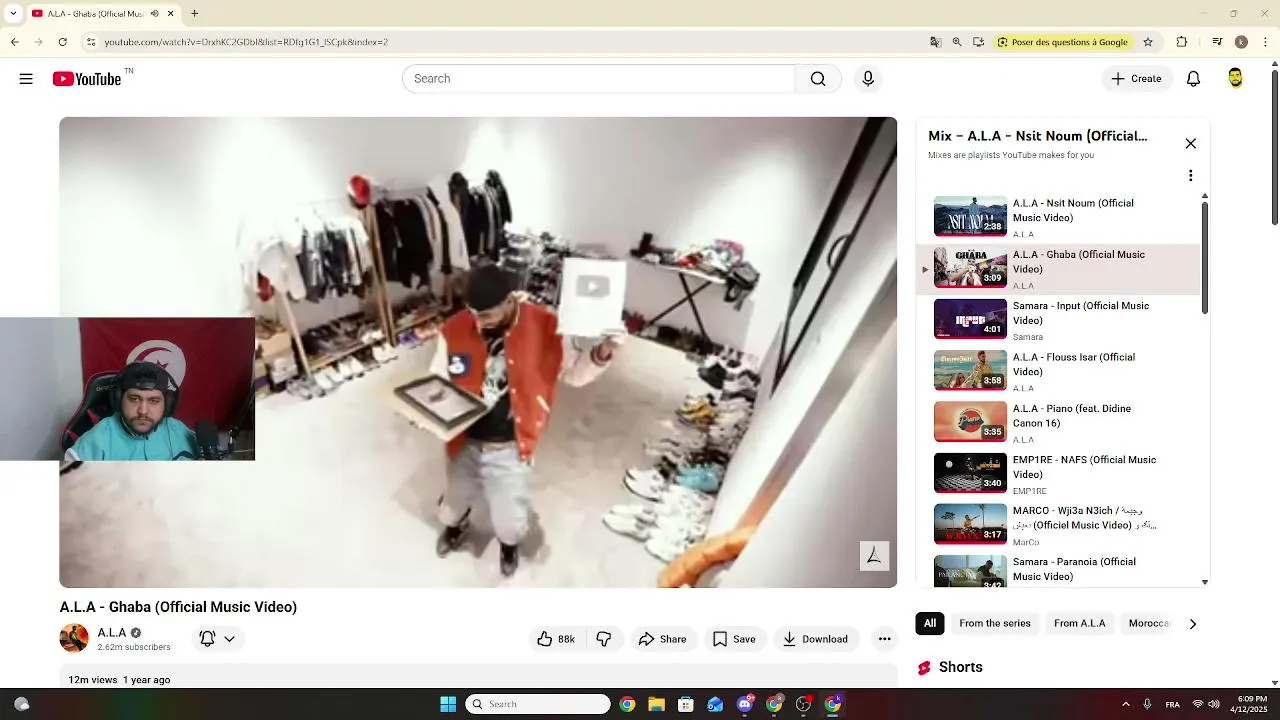Open Mix playlist three-dot options
1280x720 pixels.
pyautogui.click(x=1190, y=176)
